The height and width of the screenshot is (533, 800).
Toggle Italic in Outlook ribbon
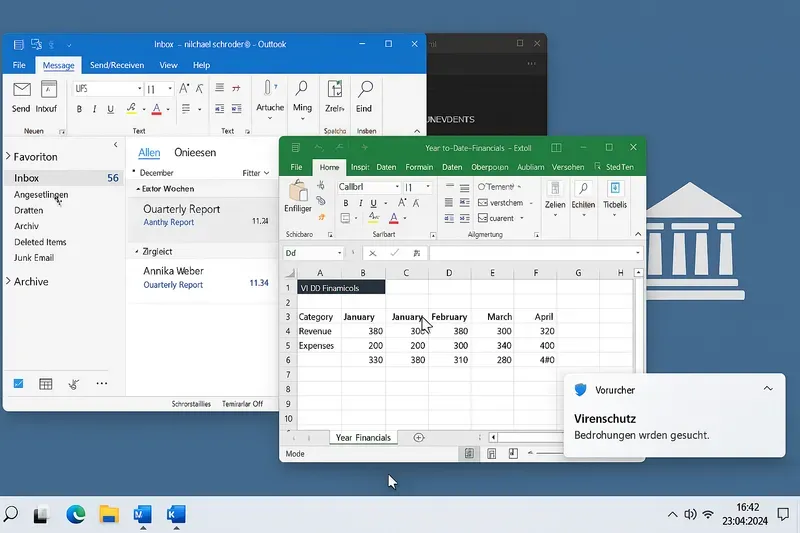click(x=94, y=109)
